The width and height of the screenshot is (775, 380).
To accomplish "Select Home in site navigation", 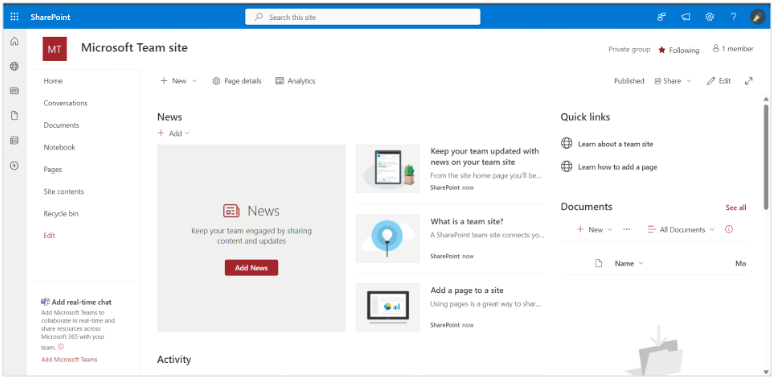I will (53, 81).
